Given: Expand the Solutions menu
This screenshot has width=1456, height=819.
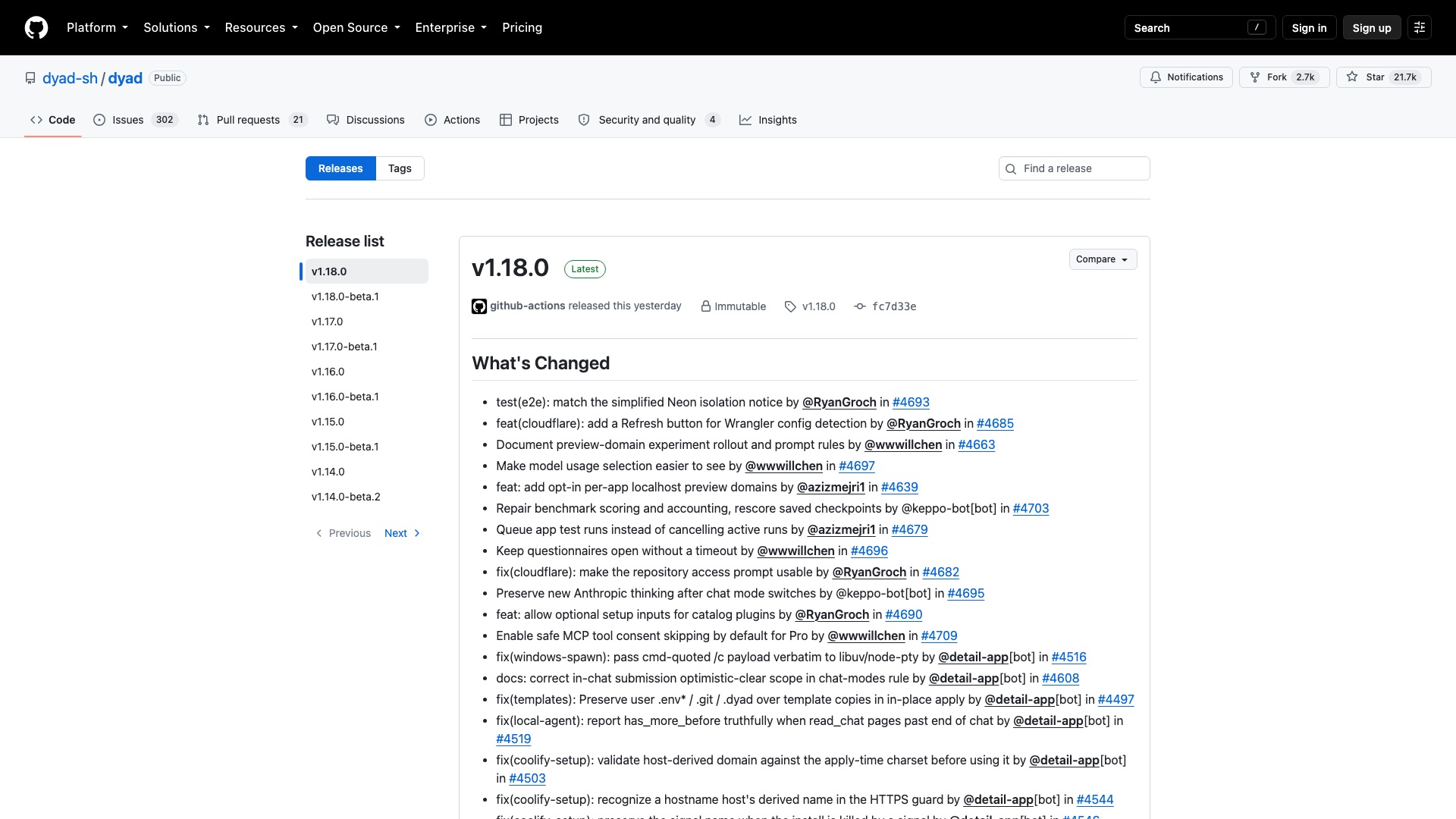Looking at the screenshot, I should 177,27.
